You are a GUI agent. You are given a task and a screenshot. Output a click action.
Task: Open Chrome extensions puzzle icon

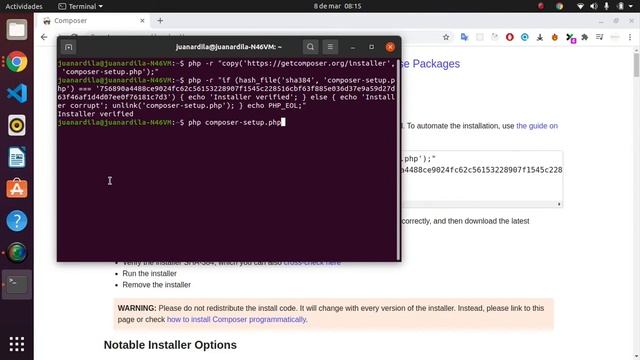[x=584, y=37]
